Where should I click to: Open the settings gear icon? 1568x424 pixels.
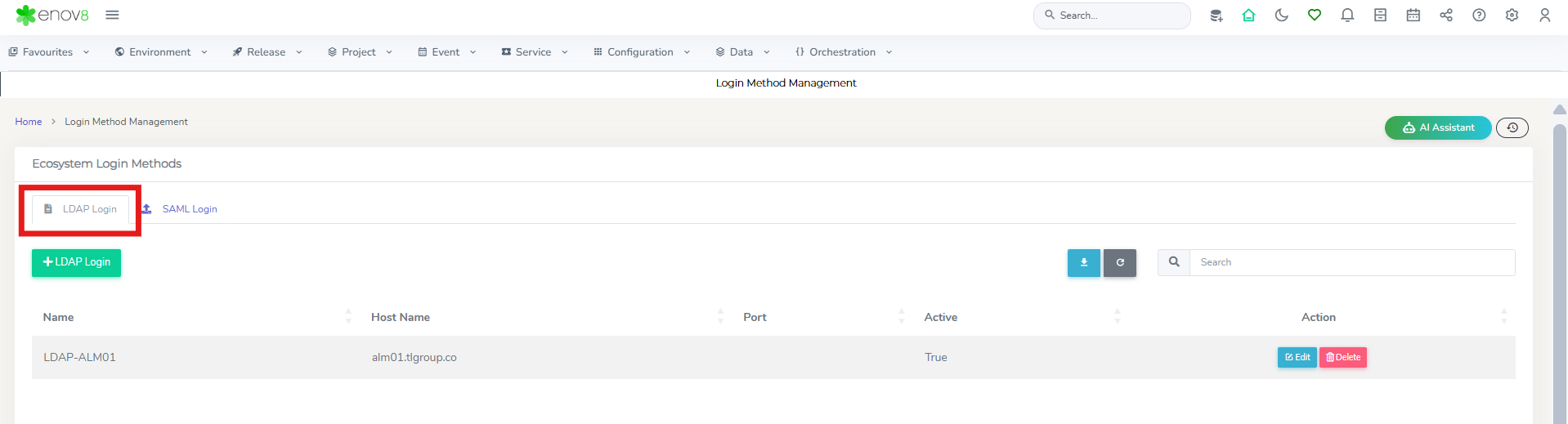(x=1512, y=15)
